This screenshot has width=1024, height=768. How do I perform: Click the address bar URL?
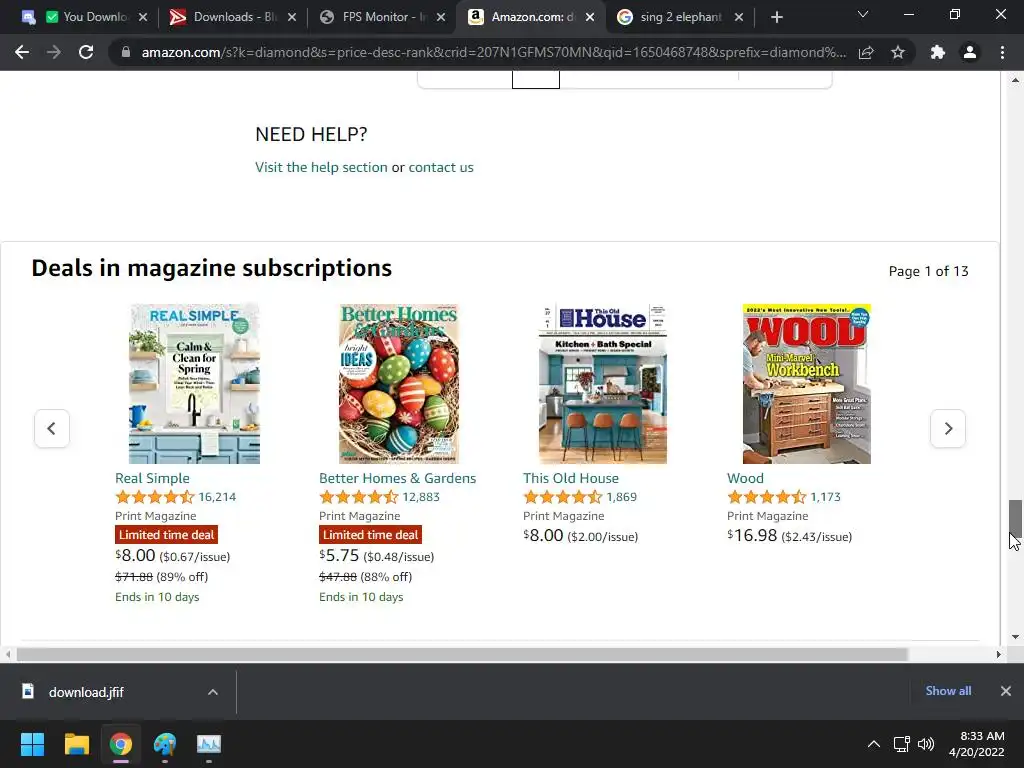point(494,52)
